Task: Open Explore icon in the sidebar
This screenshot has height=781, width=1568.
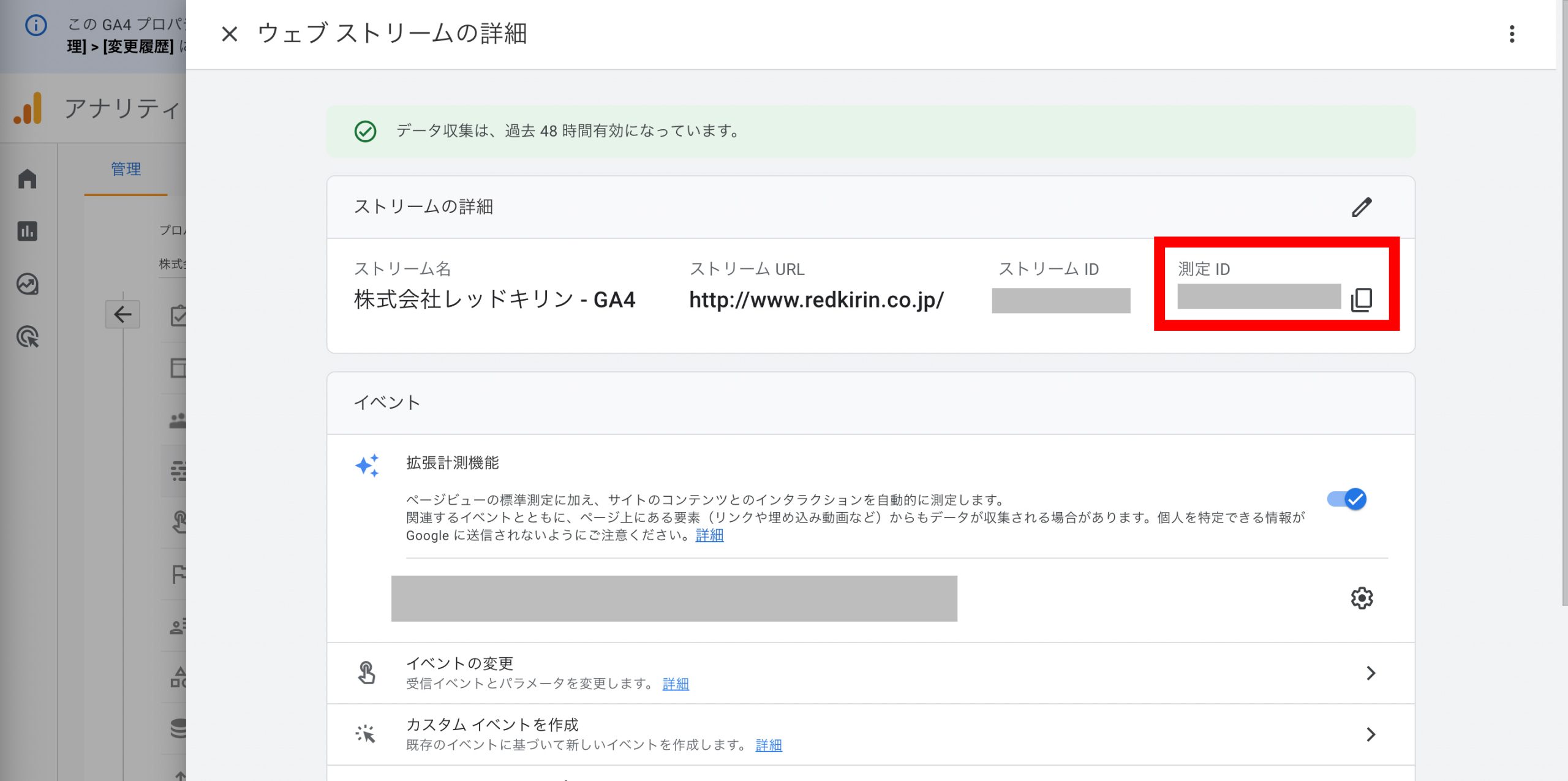Action: (x=28, y=284)
